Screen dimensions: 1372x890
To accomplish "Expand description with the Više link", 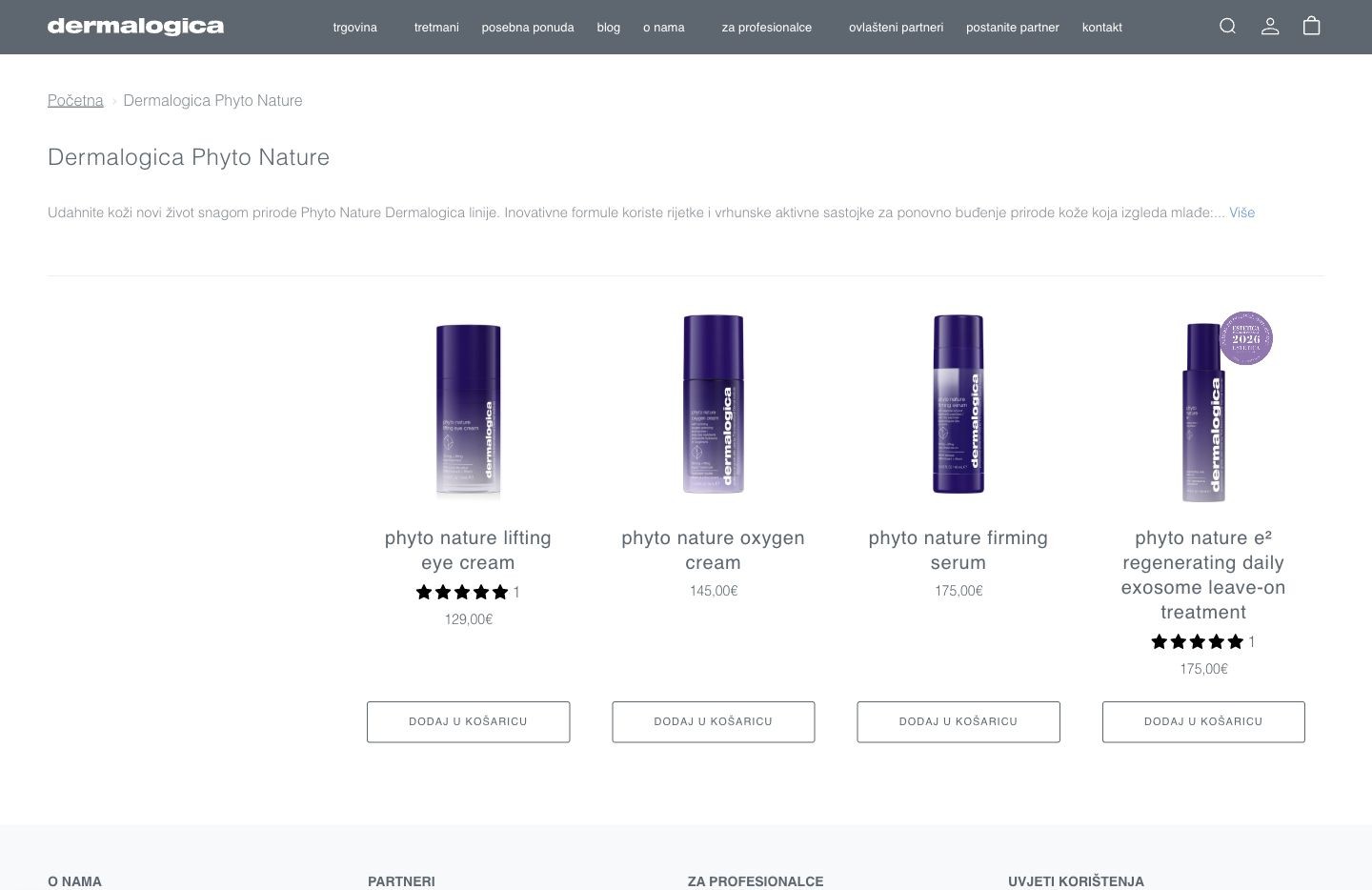I will coord(1241,212).
